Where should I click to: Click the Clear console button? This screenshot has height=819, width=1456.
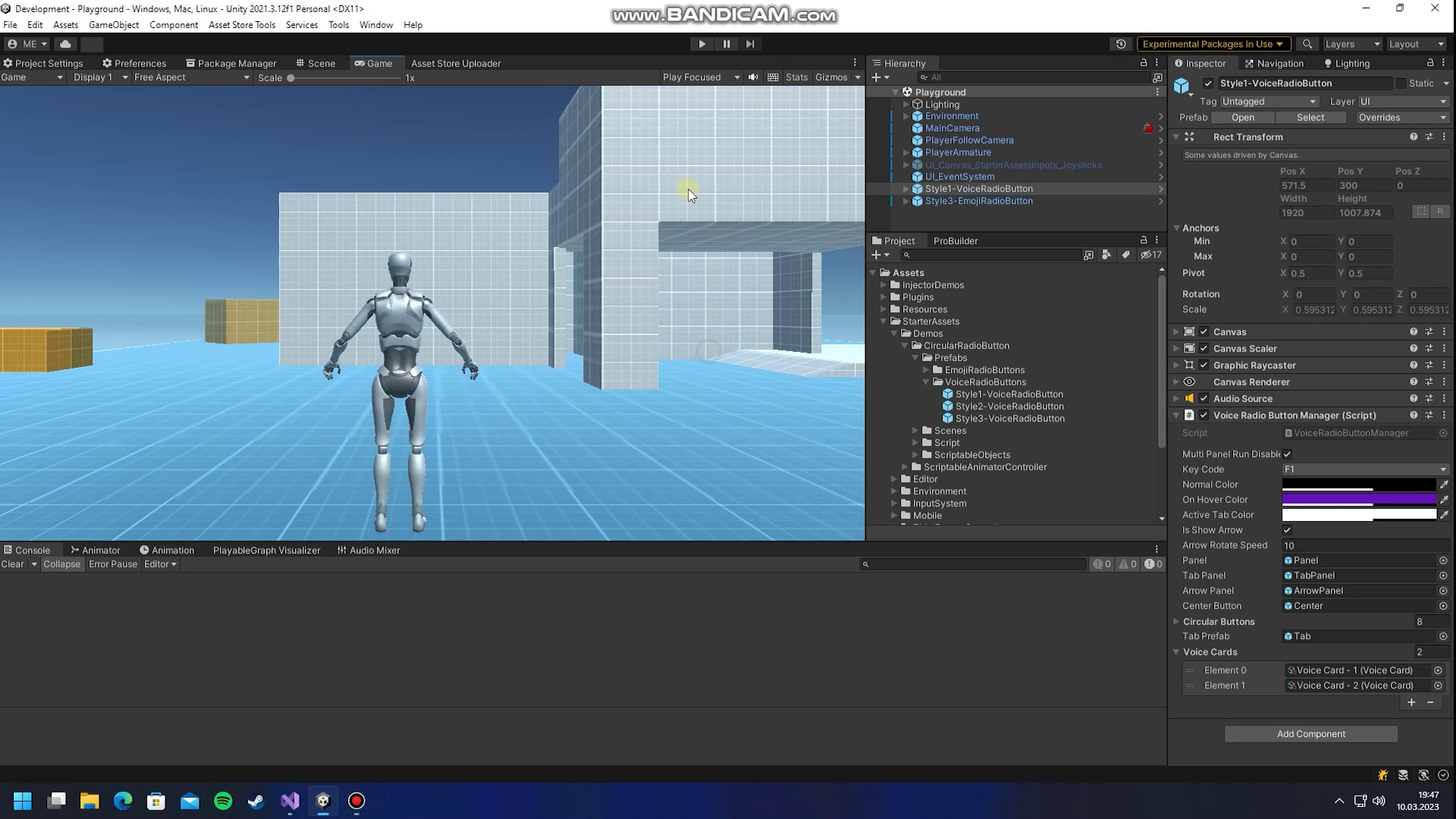pyautogui.click(x=12, y=564)
